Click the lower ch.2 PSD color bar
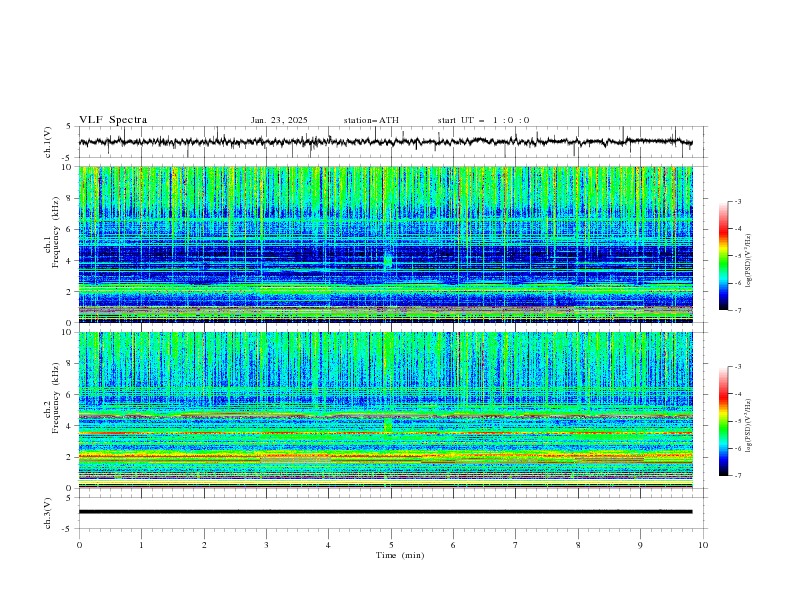This screenshot has height=612, width=792. (723, 421)
